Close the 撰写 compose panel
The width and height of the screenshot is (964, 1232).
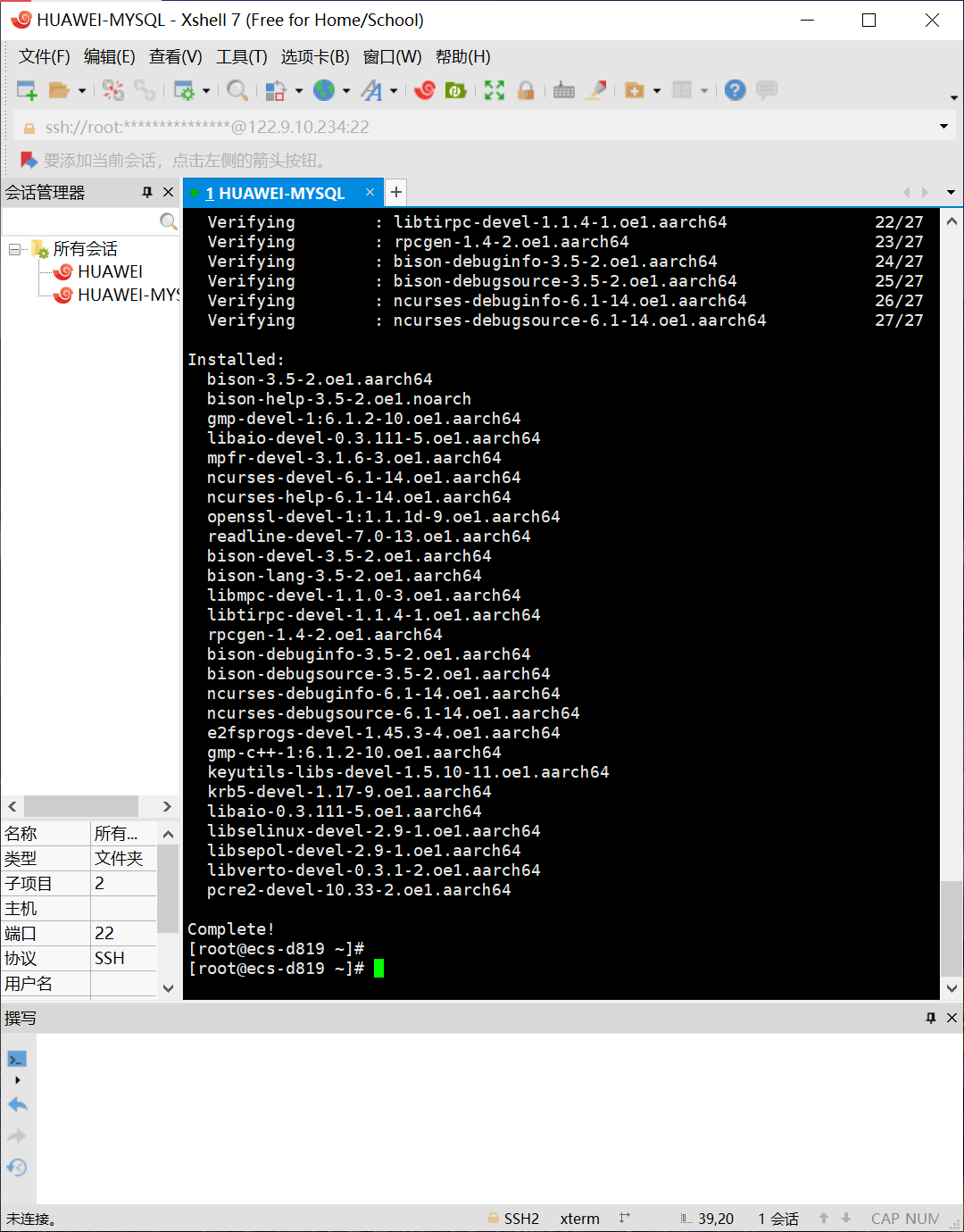coord(952,1018)
